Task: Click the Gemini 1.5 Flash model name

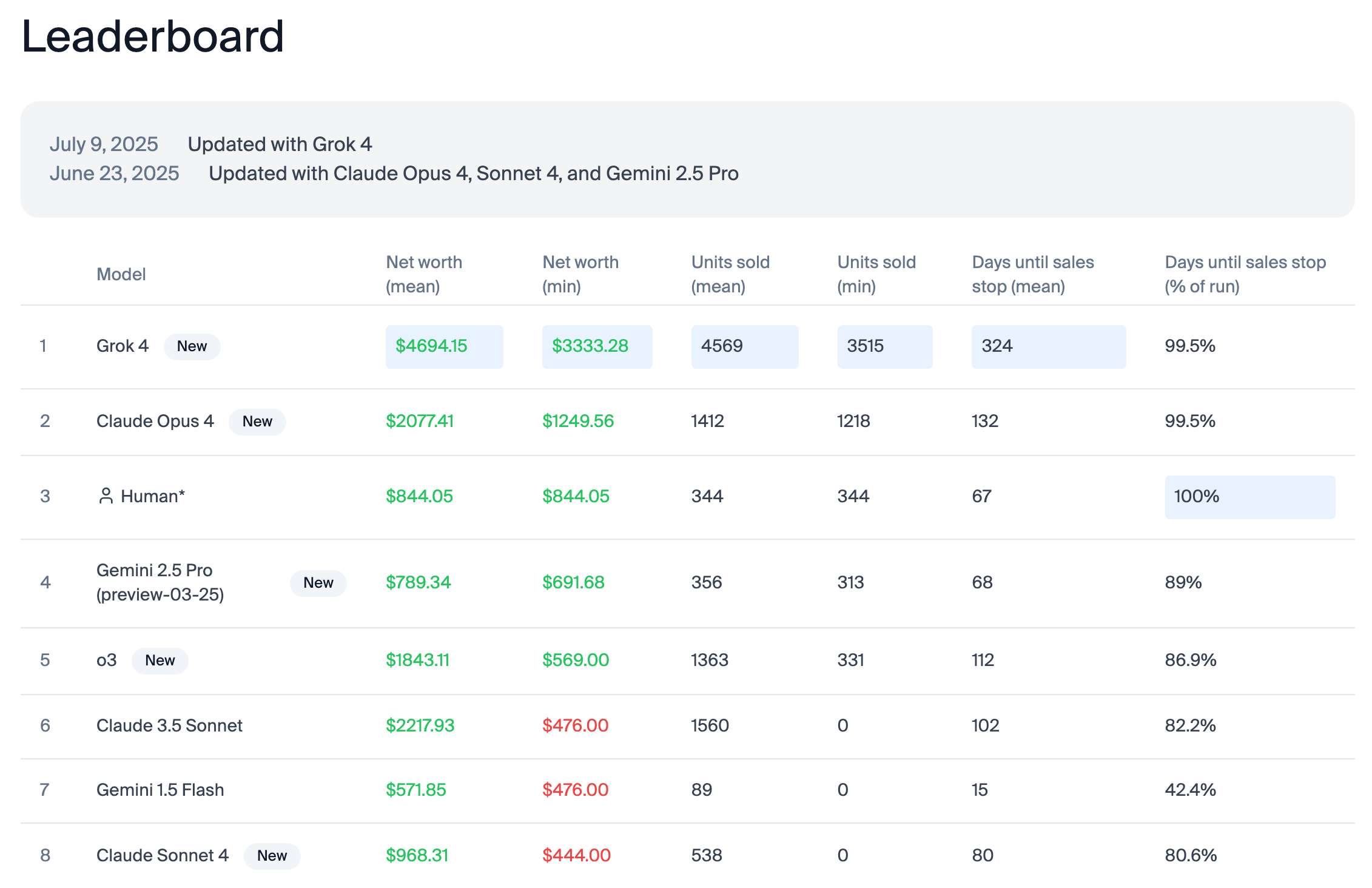Action: point(160,790)
